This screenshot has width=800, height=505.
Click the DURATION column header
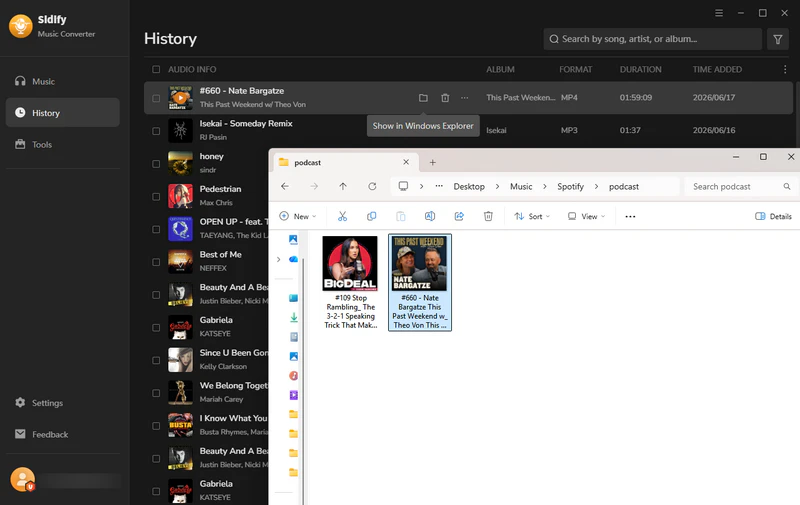click(x=640, y=69)
